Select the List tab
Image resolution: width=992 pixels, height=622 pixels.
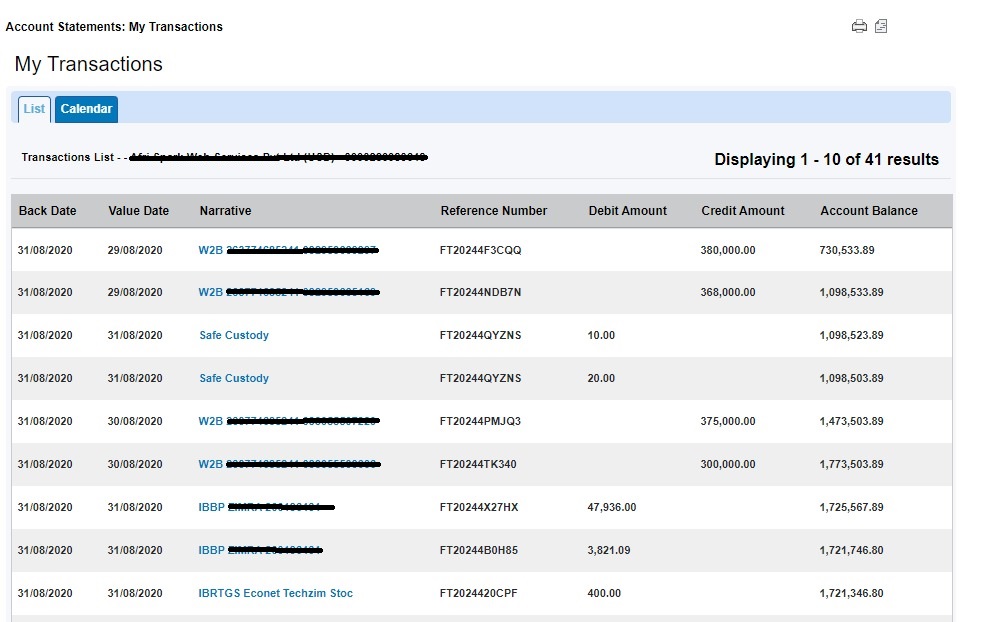click(34, 109)
